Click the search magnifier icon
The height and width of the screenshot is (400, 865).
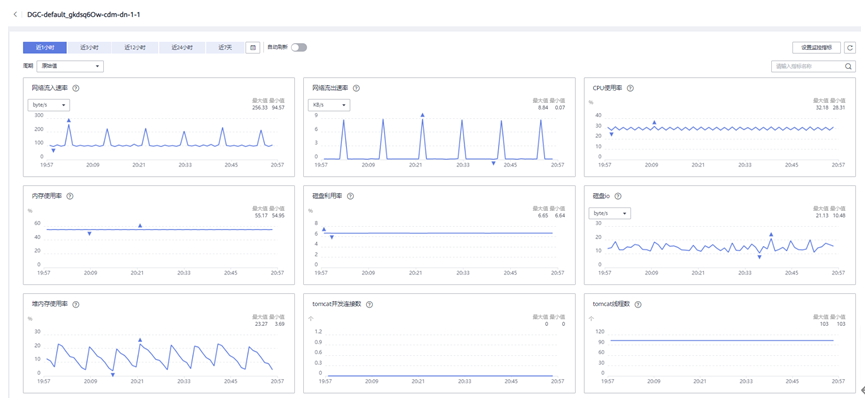(x=848, y=67)
